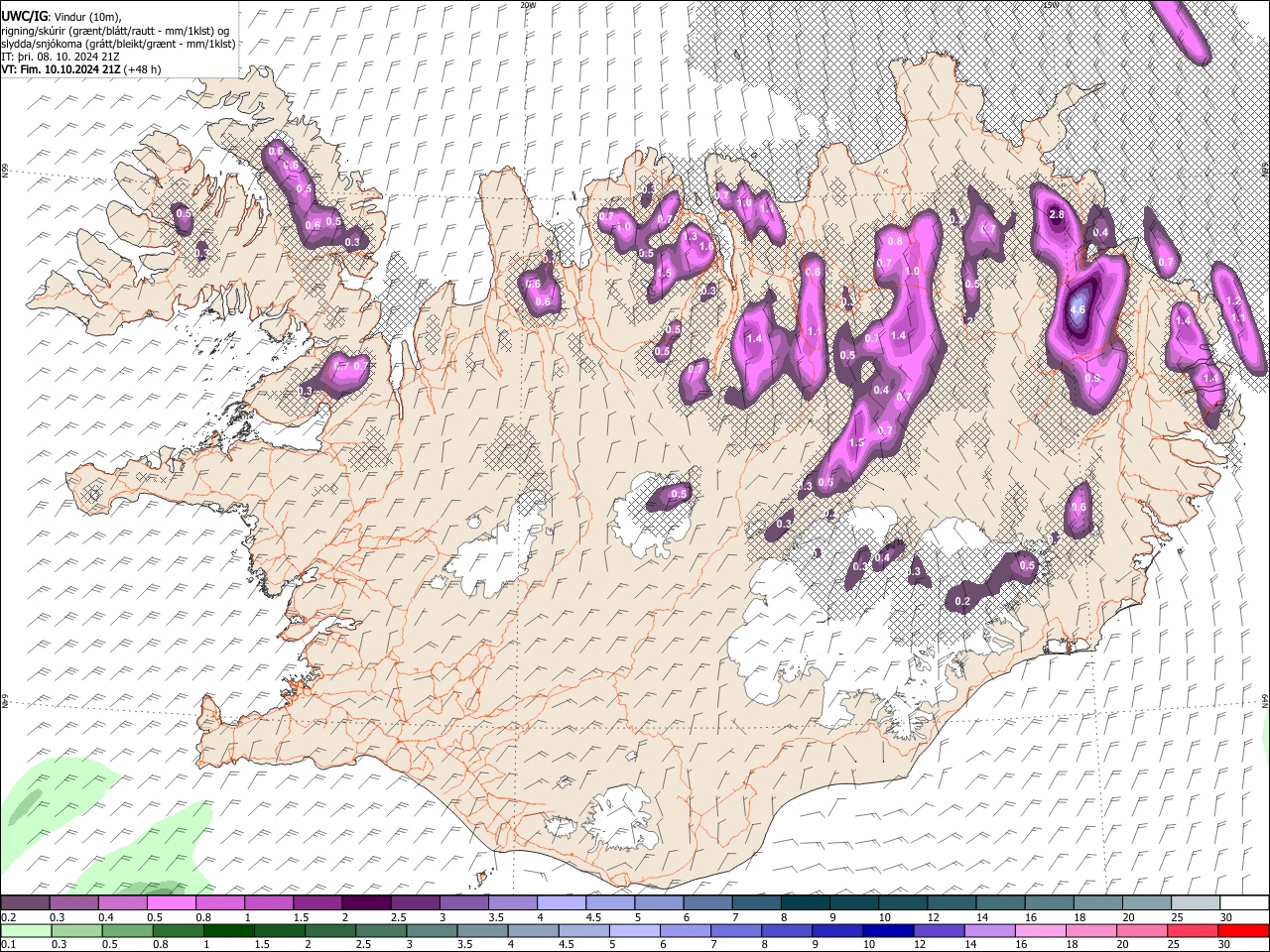Select the 'Vindur (10m)' header text
Viewport: 1270px width, 952px height.
[x=85, y=17]
